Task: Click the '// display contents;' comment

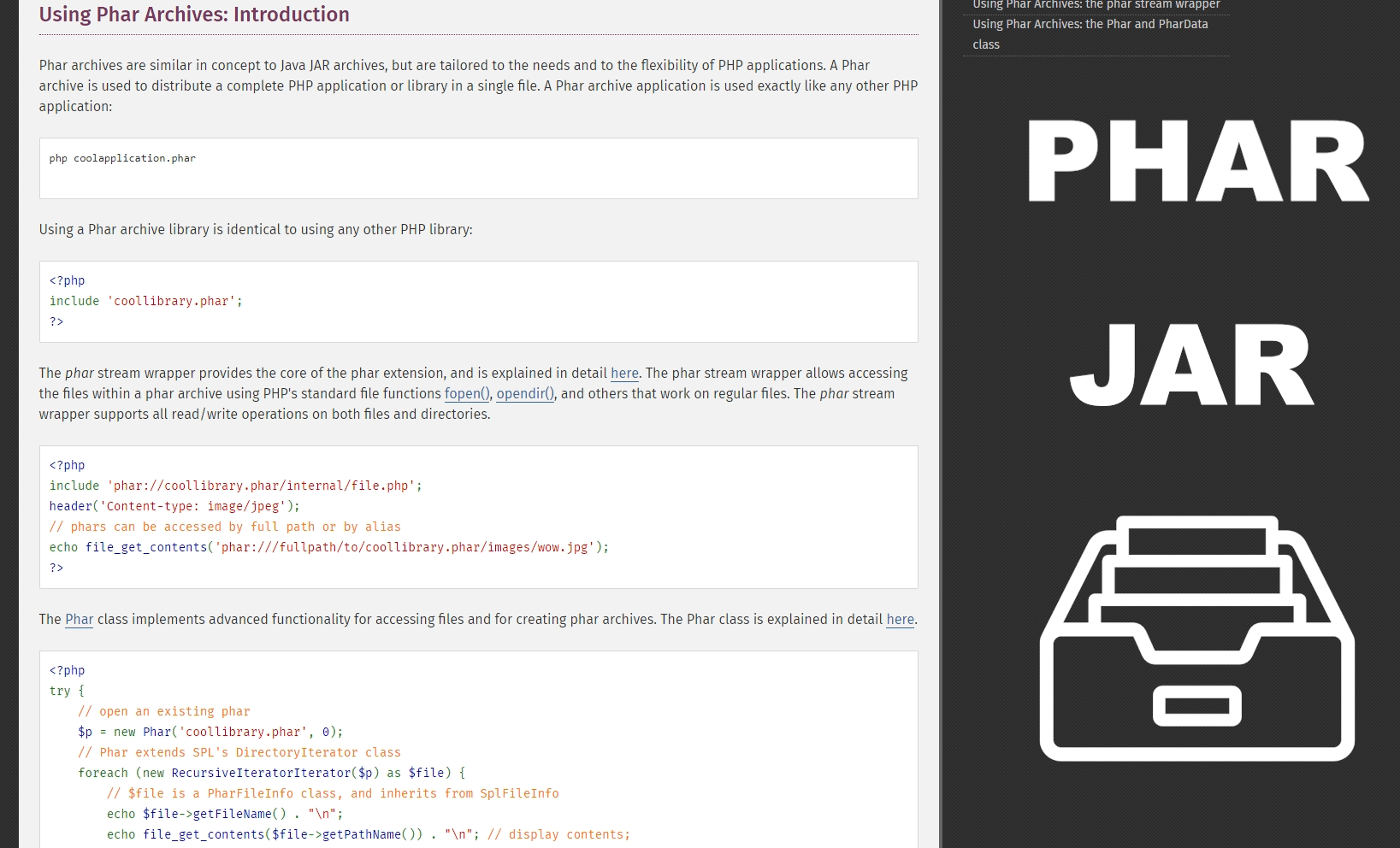Action: [x=559, y=834]
